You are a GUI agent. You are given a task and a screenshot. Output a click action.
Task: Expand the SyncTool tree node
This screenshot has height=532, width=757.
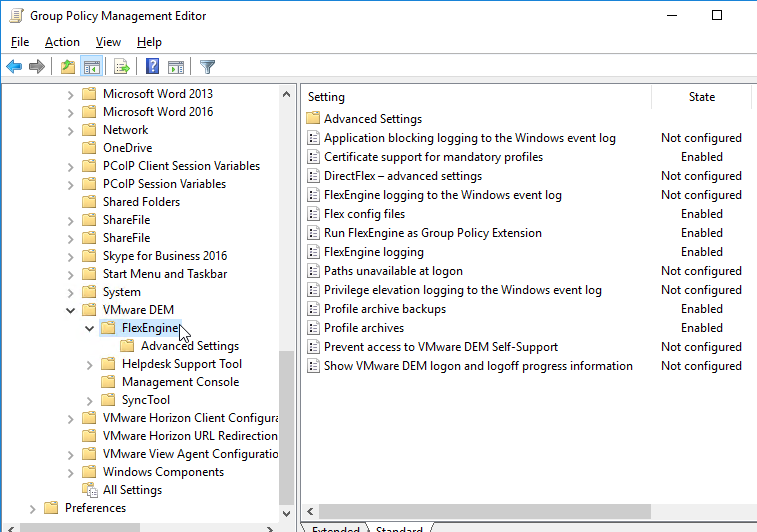coord(89,401)
